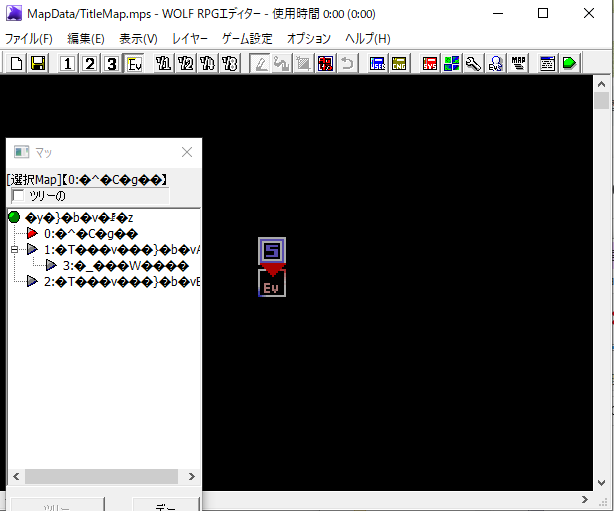The image size is (614, 511).
Task: Click map tree scroll right arrow
Action: (191, 476)
